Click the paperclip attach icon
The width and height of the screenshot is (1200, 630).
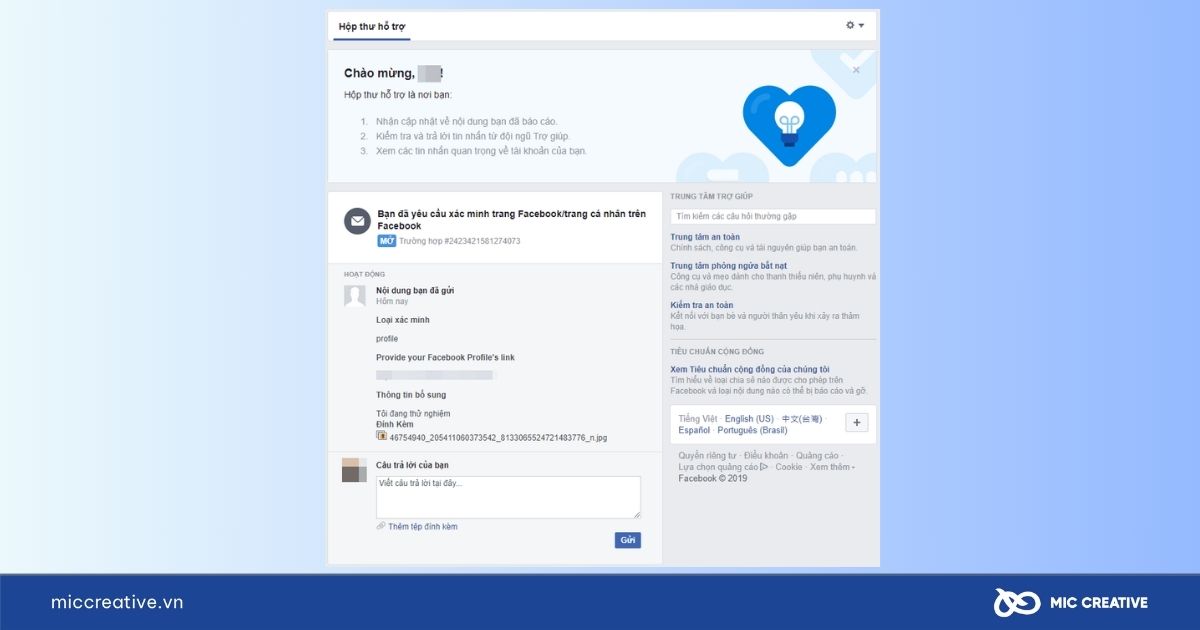point(381,526)
